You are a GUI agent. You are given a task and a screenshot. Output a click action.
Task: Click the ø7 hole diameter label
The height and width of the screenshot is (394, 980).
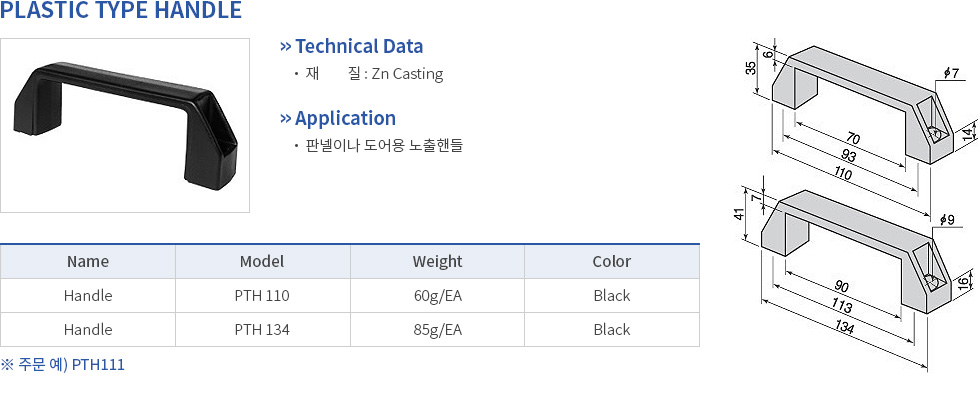click(x=951, y=74)
